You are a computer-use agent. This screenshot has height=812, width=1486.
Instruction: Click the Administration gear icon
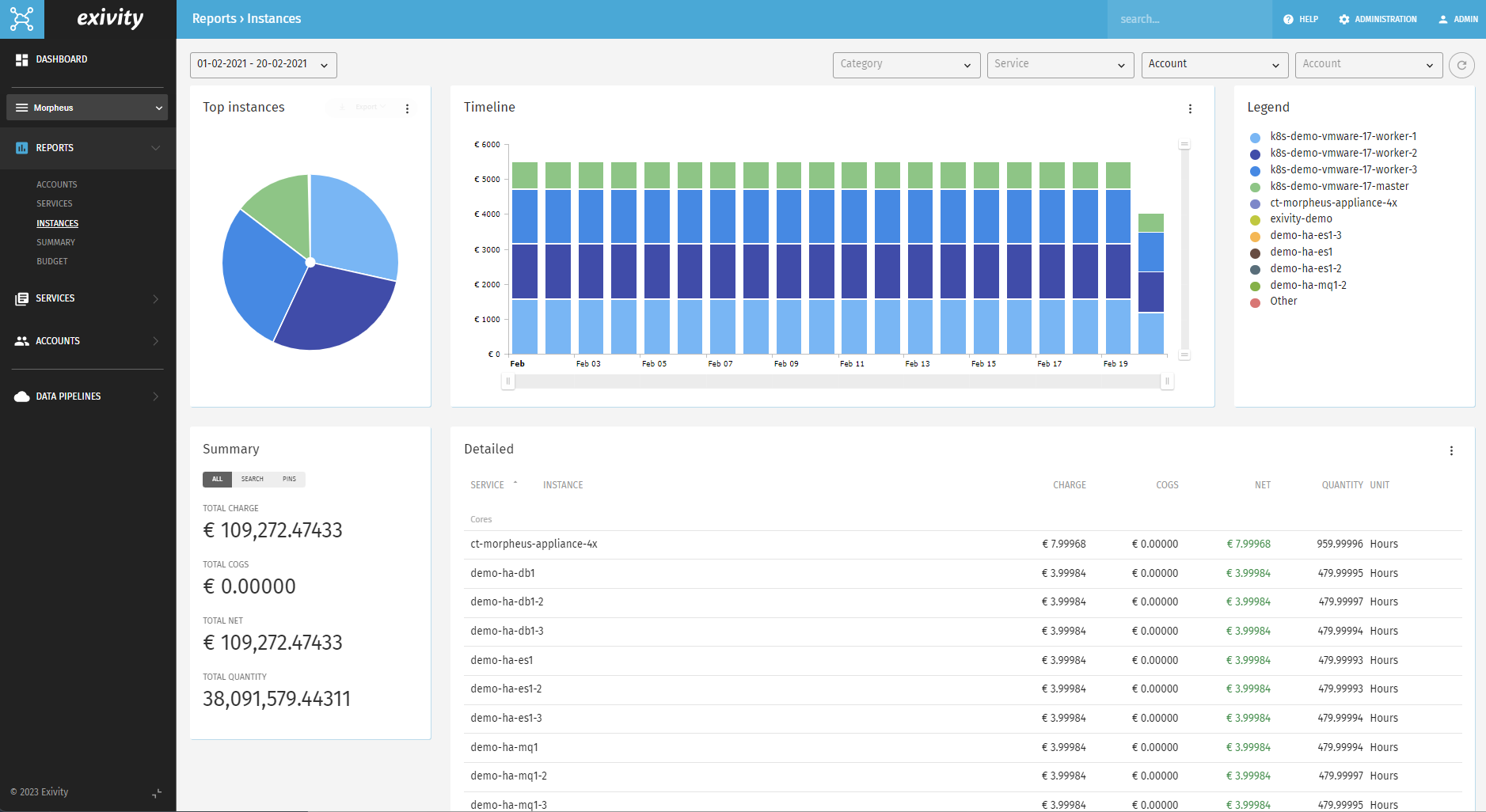(1344, 19)
